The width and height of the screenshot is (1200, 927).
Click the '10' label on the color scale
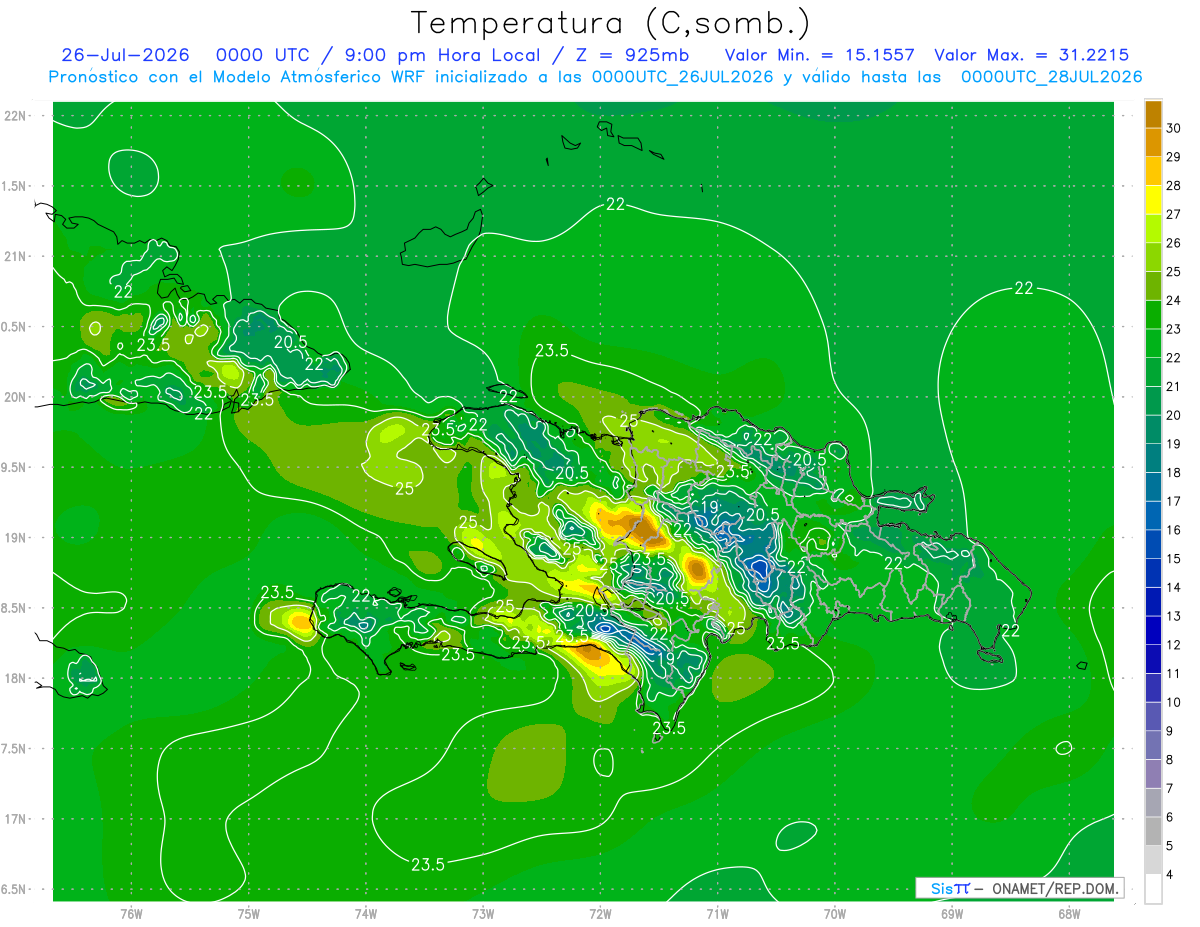[1173, 702]
